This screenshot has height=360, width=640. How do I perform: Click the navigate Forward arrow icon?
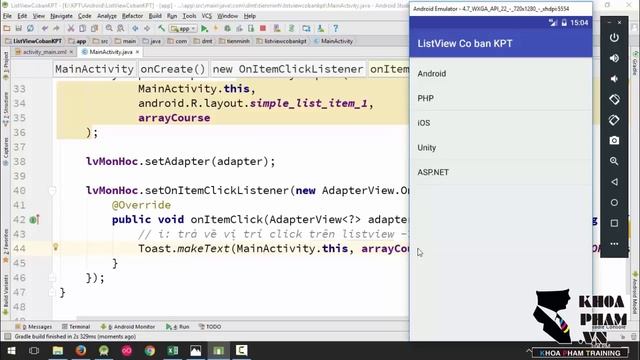[x=147, y=29]
